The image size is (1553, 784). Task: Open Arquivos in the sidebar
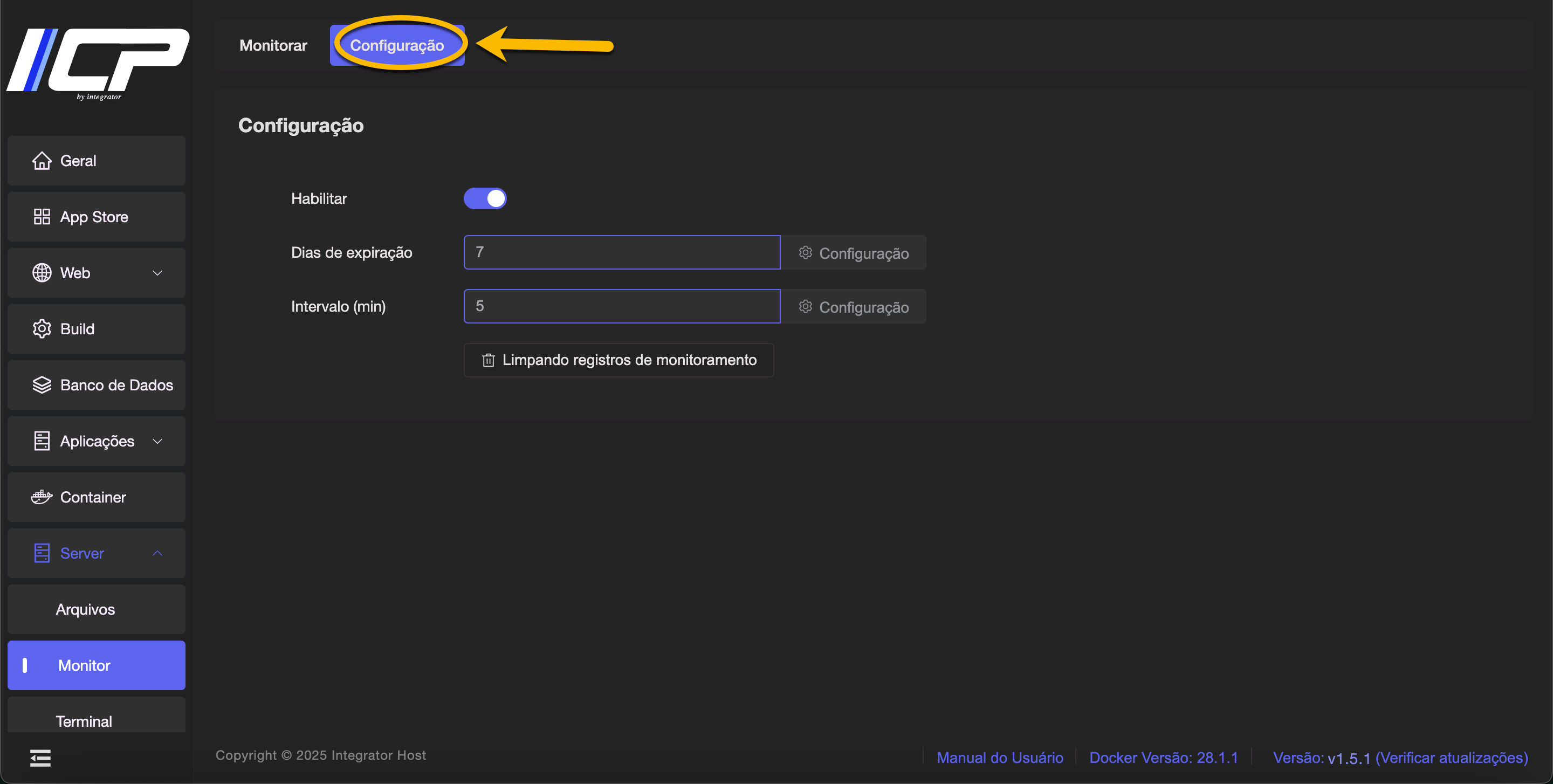coord(85,609)
